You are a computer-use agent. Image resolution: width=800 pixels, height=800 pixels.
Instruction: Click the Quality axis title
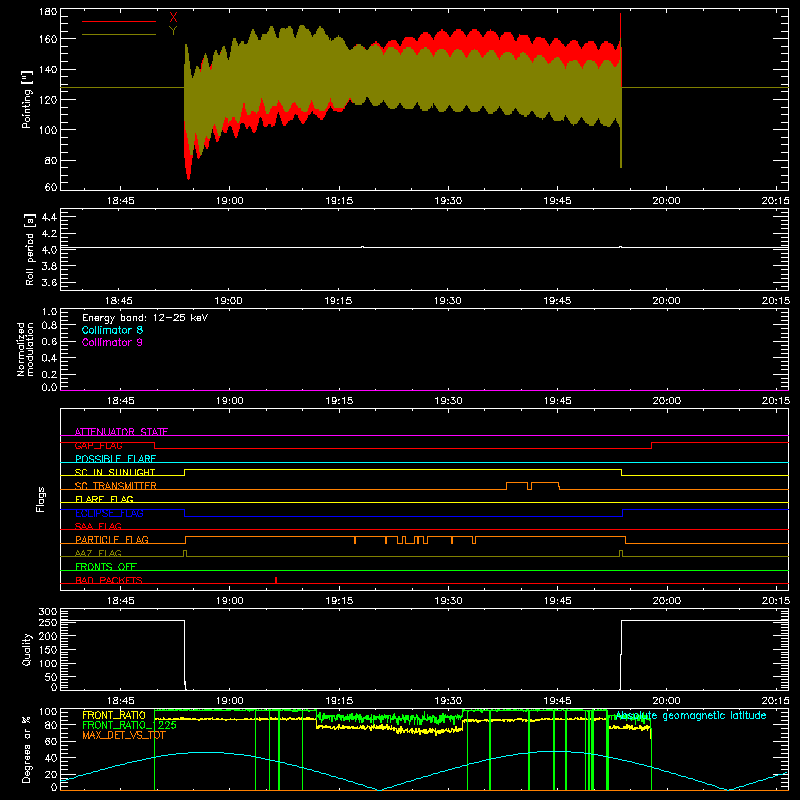point(27,649)
